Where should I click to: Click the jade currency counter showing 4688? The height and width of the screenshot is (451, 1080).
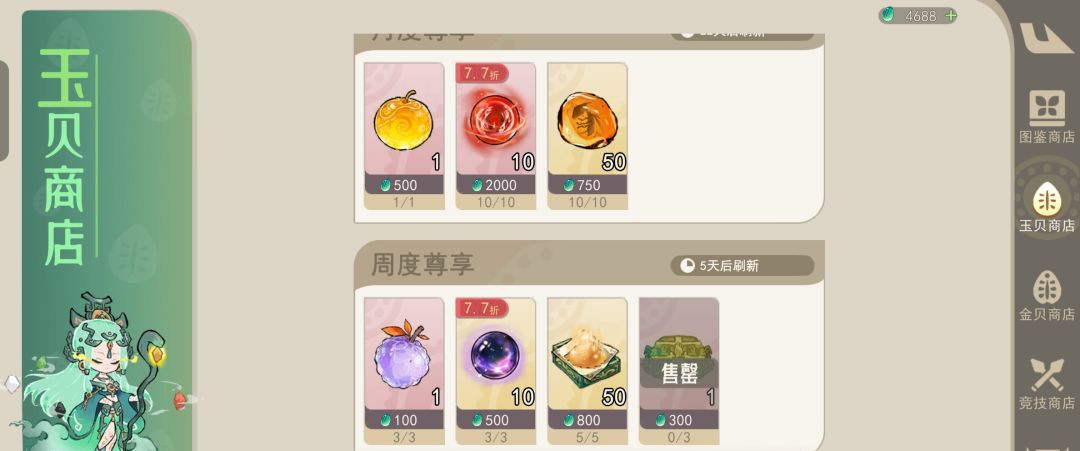[917, 16]
